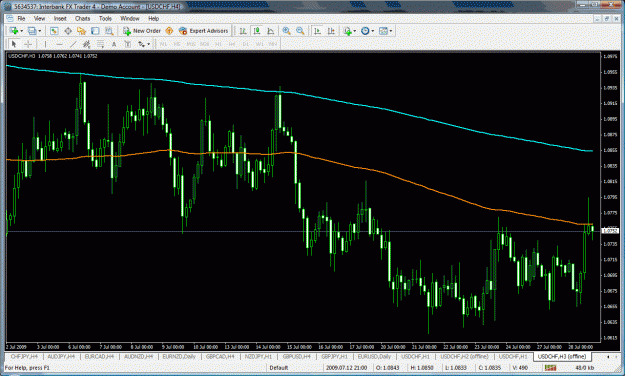The width and height of the screenshot is (625, 376).
Task: Open the Tools menu
Action: click(105, 18)
